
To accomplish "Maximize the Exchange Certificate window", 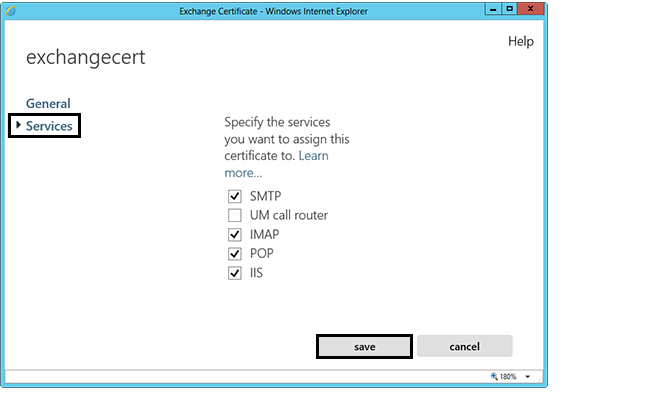I will point(510,9).
